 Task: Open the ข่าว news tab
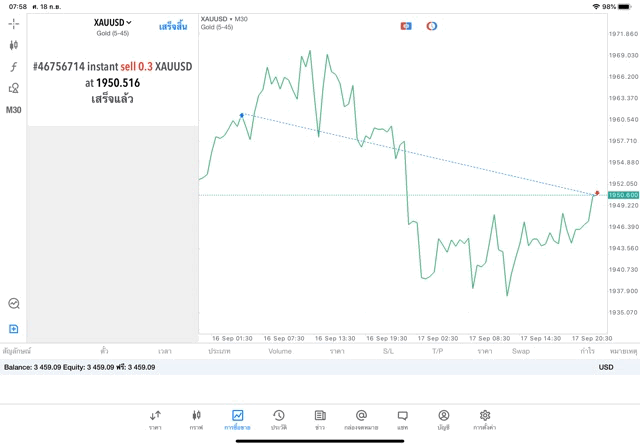[x=320, y=419]
